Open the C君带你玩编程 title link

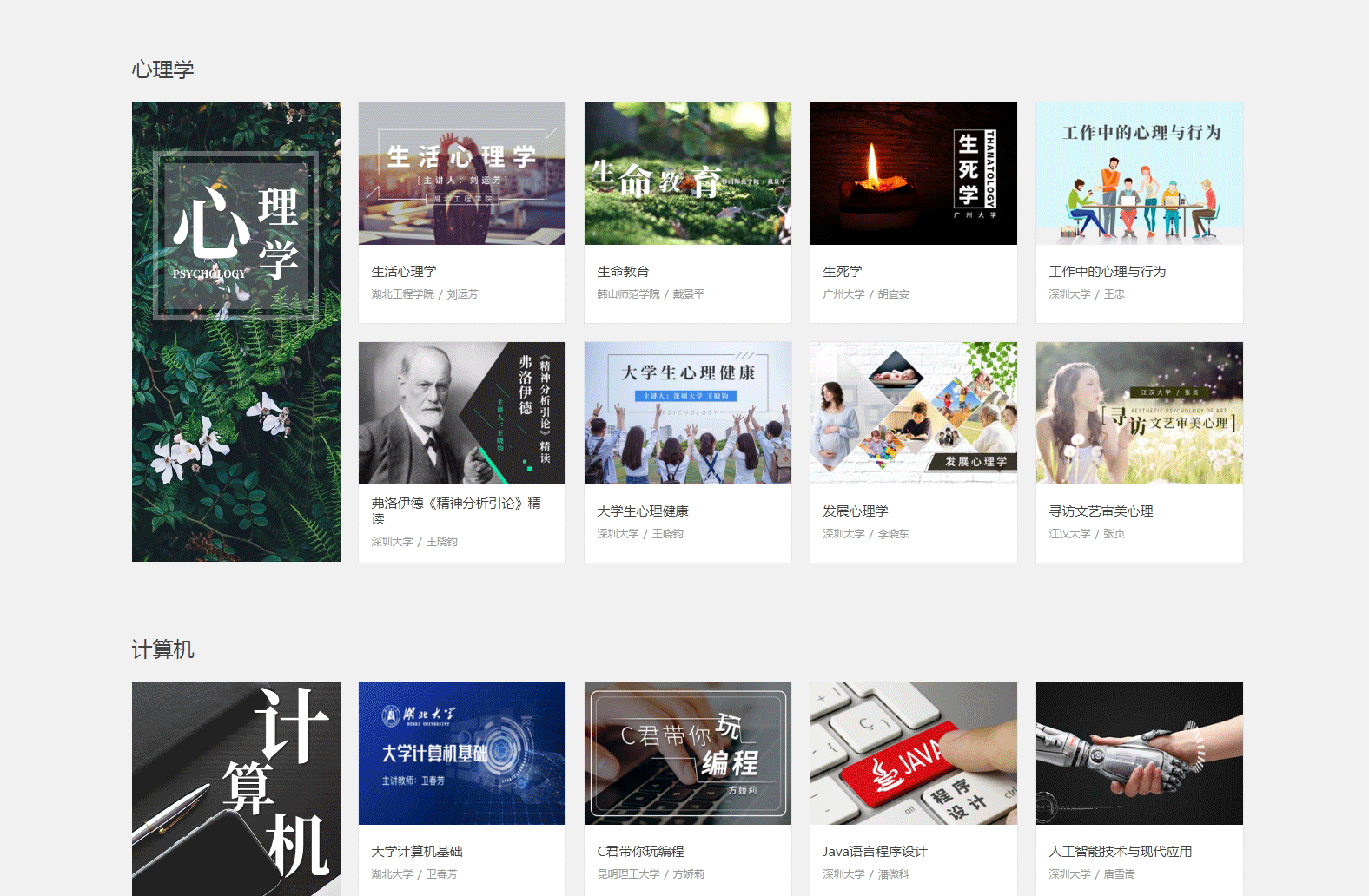tap(640, 852)
